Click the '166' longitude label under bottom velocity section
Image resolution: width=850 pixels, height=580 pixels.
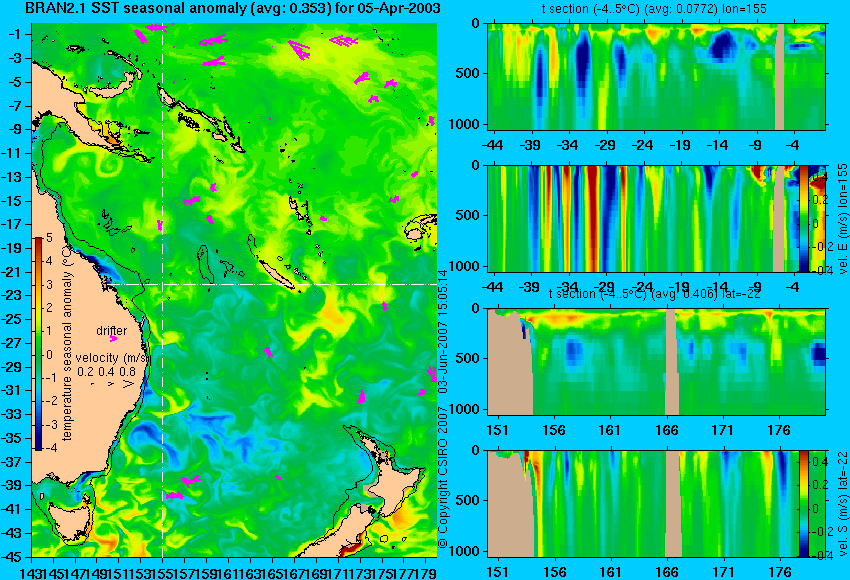click(x=667, y=572)
